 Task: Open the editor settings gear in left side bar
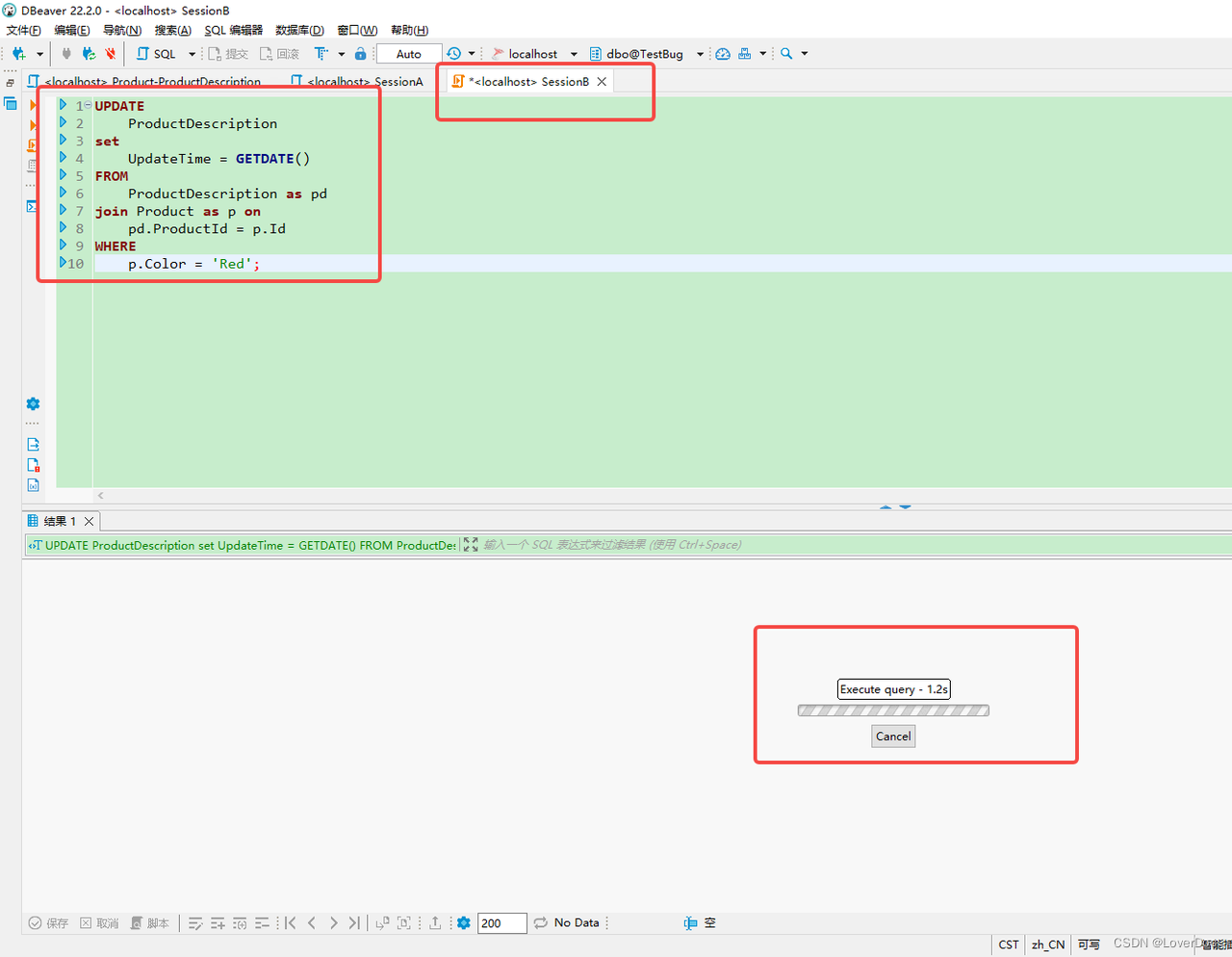pyautogui.click(x=33, y=403)
